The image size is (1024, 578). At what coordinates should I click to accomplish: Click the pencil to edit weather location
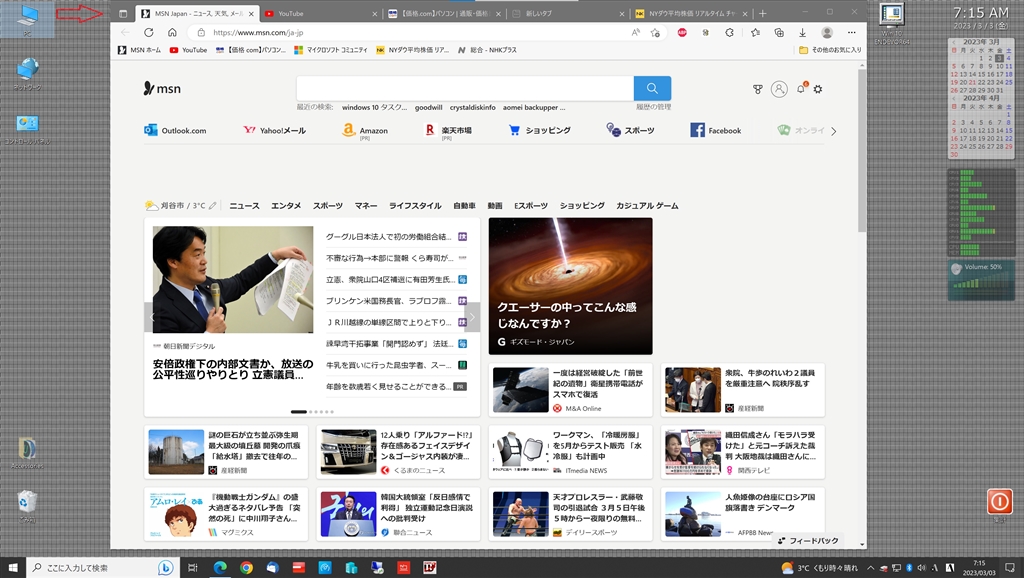point(212,205)
